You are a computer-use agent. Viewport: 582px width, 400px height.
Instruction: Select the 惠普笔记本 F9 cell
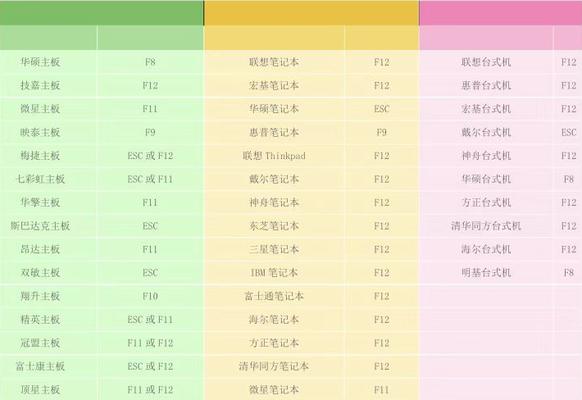coord(382,132)
